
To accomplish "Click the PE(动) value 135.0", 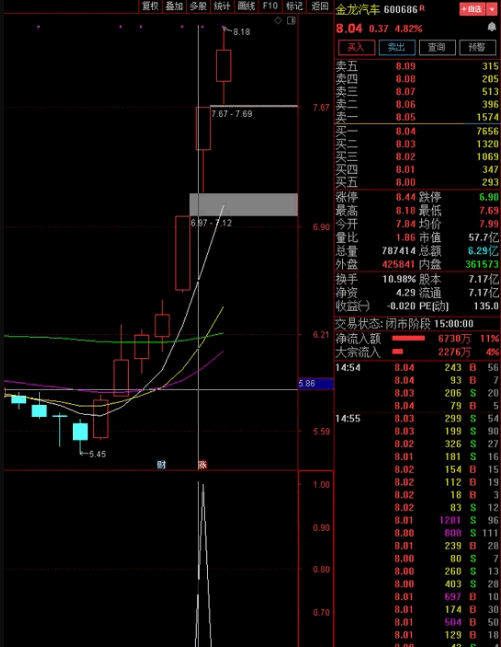I will click(486, 306).
